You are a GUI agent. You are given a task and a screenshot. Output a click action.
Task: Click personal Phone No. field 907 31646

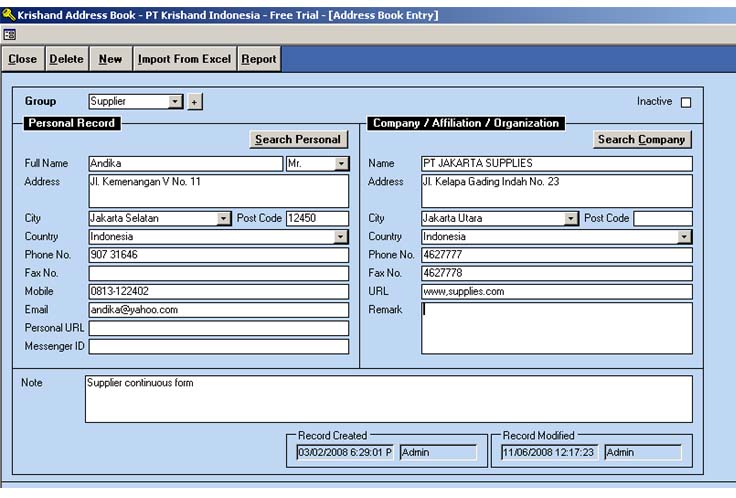tap(219, 255)
